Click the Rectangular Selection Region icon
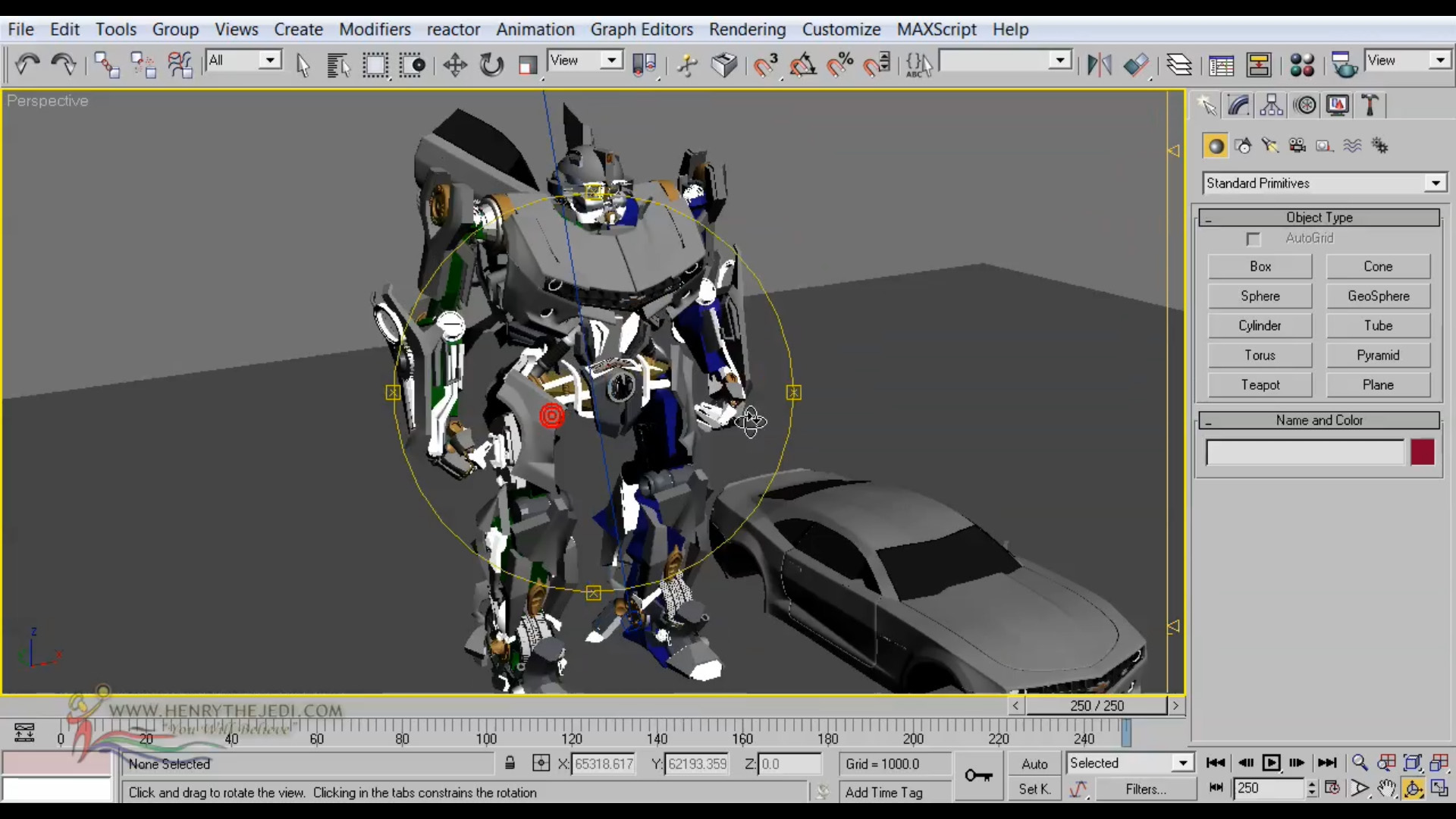 [375, 65]
